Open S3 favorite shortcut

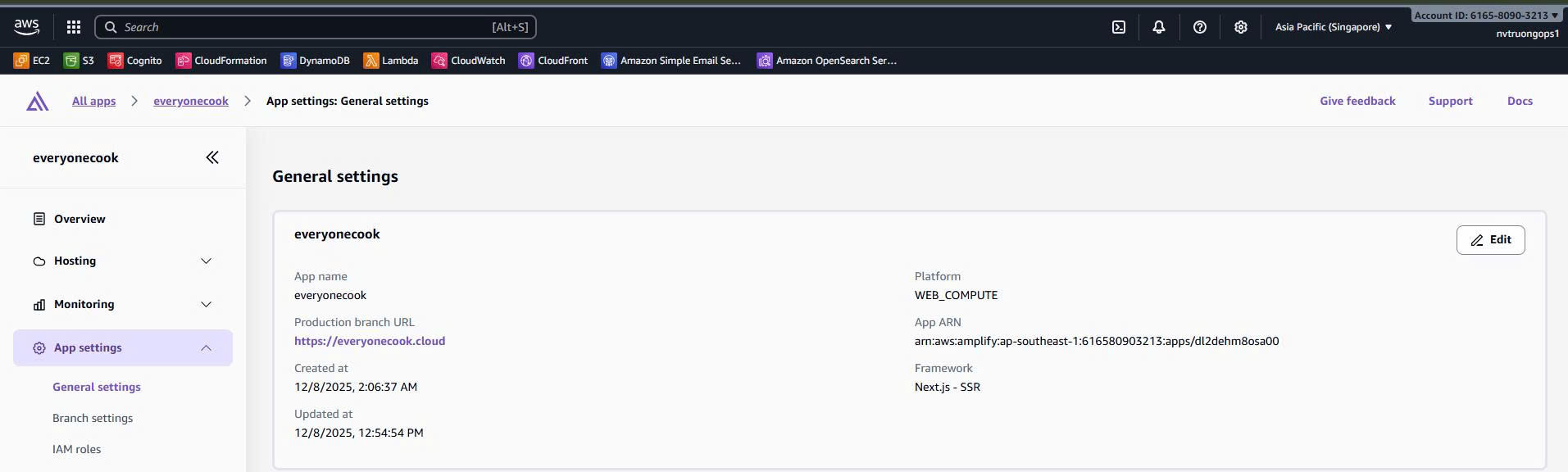pyautogui.click(x=79, y=61)
